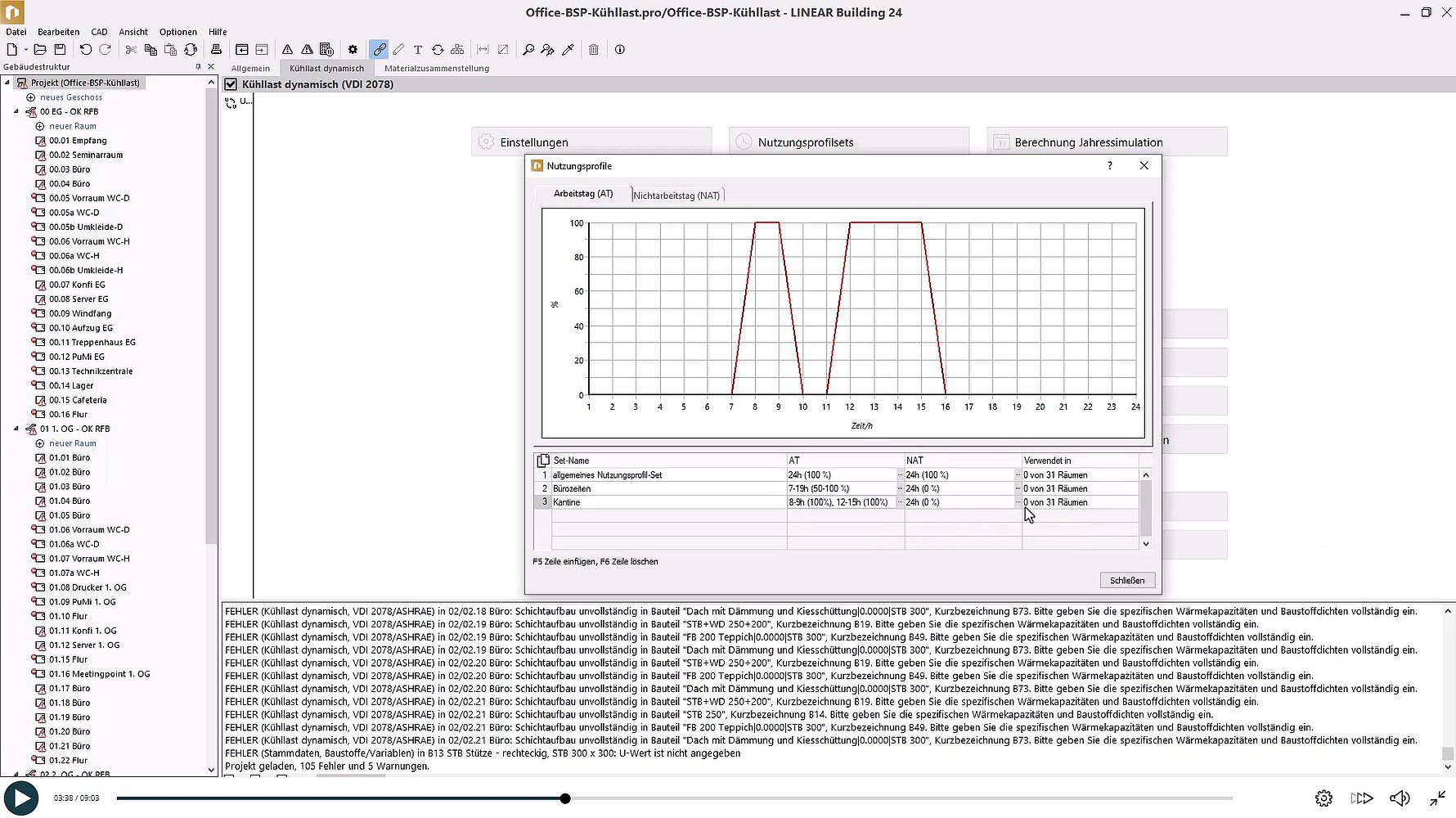Open the AT ellipsis editor for the Kantine row
Viewport: 1456px width, 818px height.
(x=900, y=502)
